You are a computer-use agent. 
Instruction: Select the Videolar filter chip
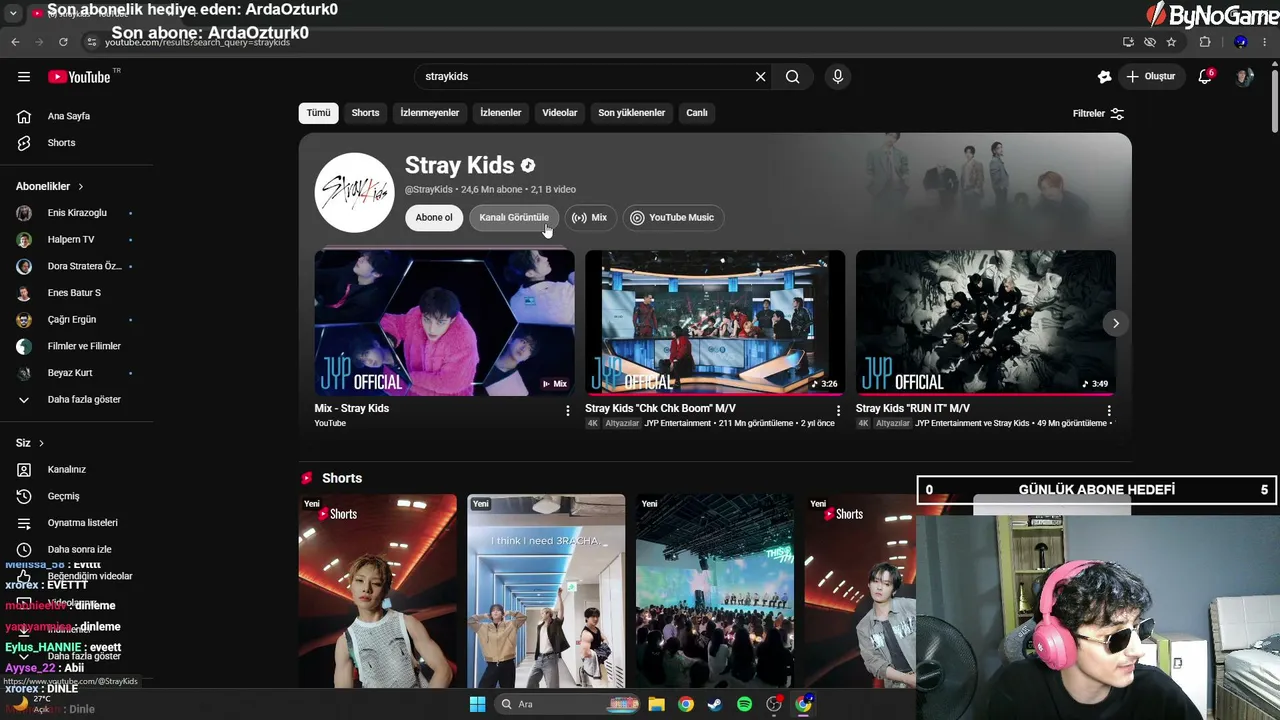click(x=560, y=113)
